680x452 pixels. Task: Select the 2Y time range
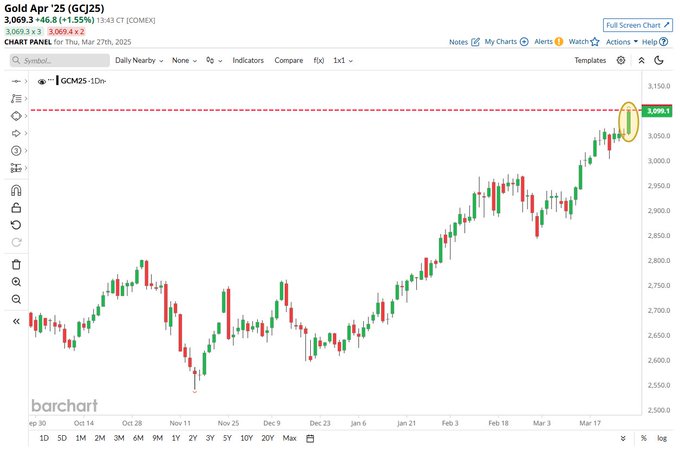tap(193, 438)
